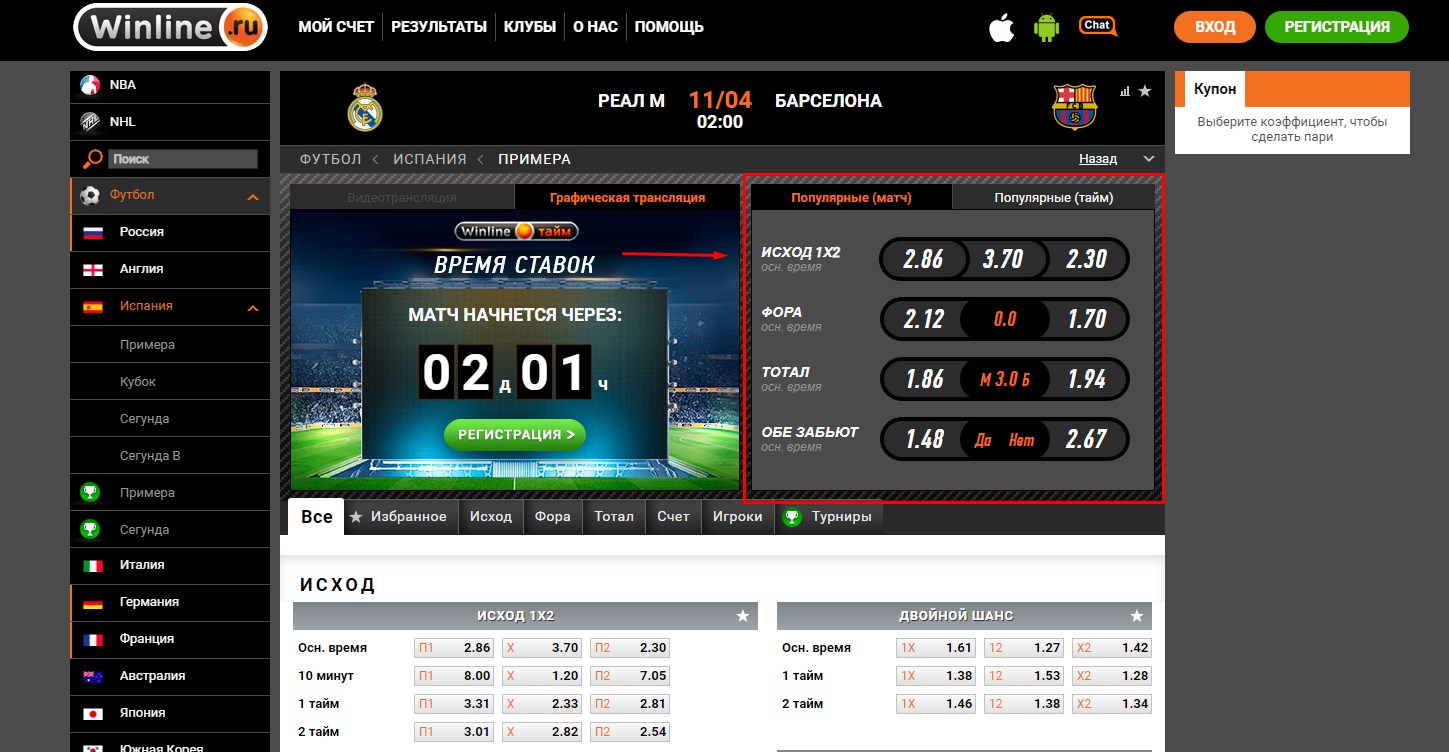Star the Исход 1X2 market
Viewport: 1449px width, 752px height.
[742, 616]
